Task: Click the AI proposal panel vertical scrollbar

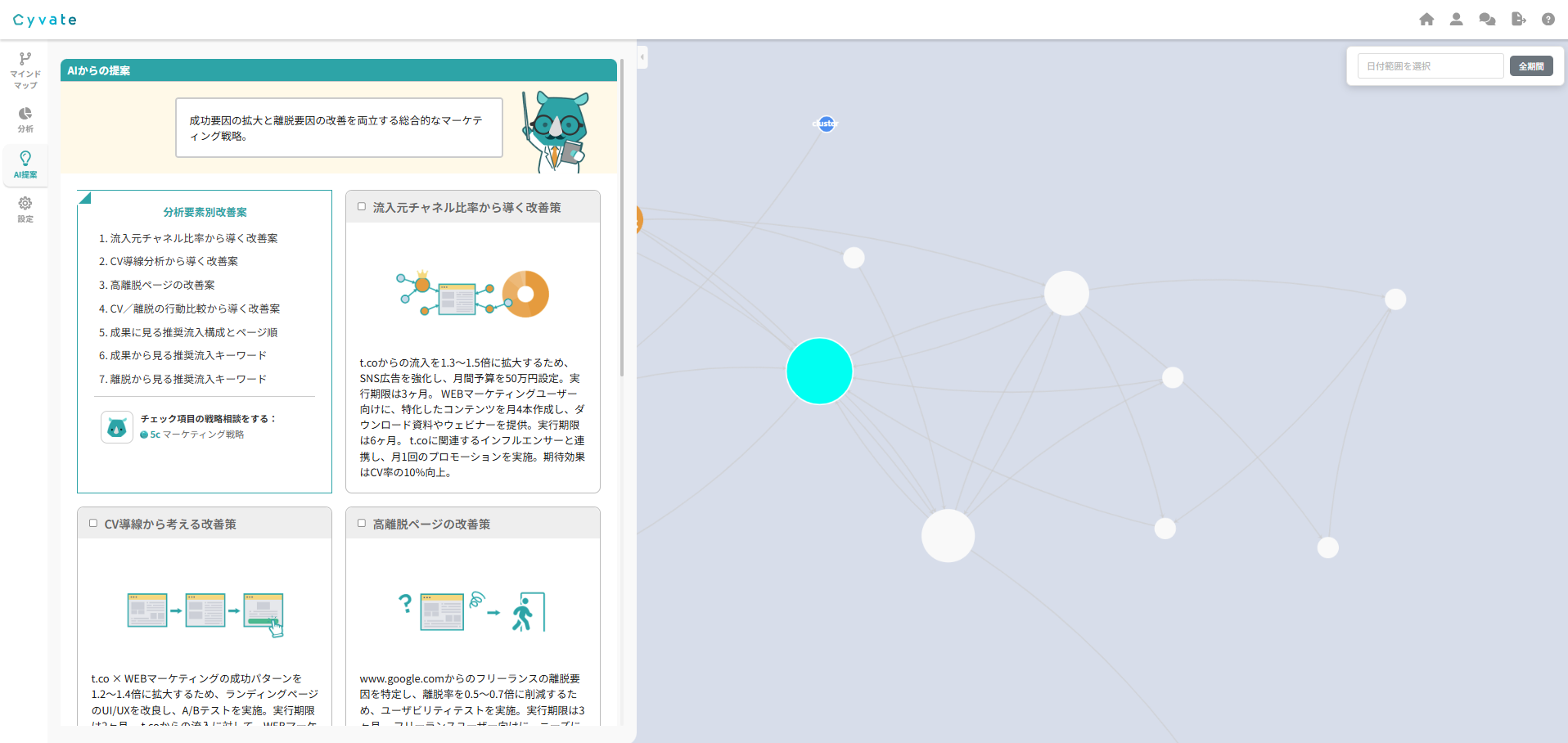Action: click(622, 217)
